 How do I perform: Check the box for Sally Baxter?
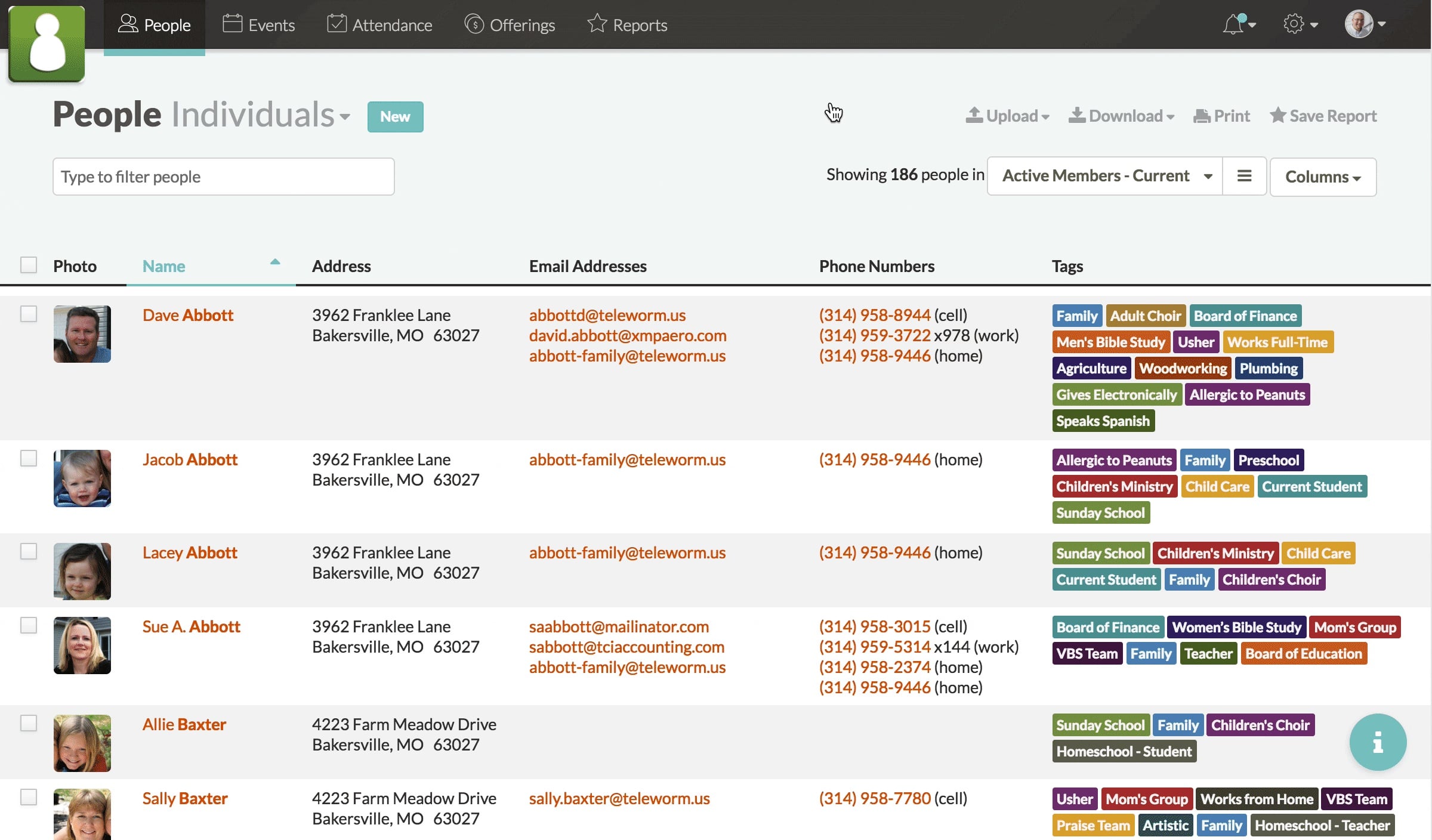(x=29, y=797)
